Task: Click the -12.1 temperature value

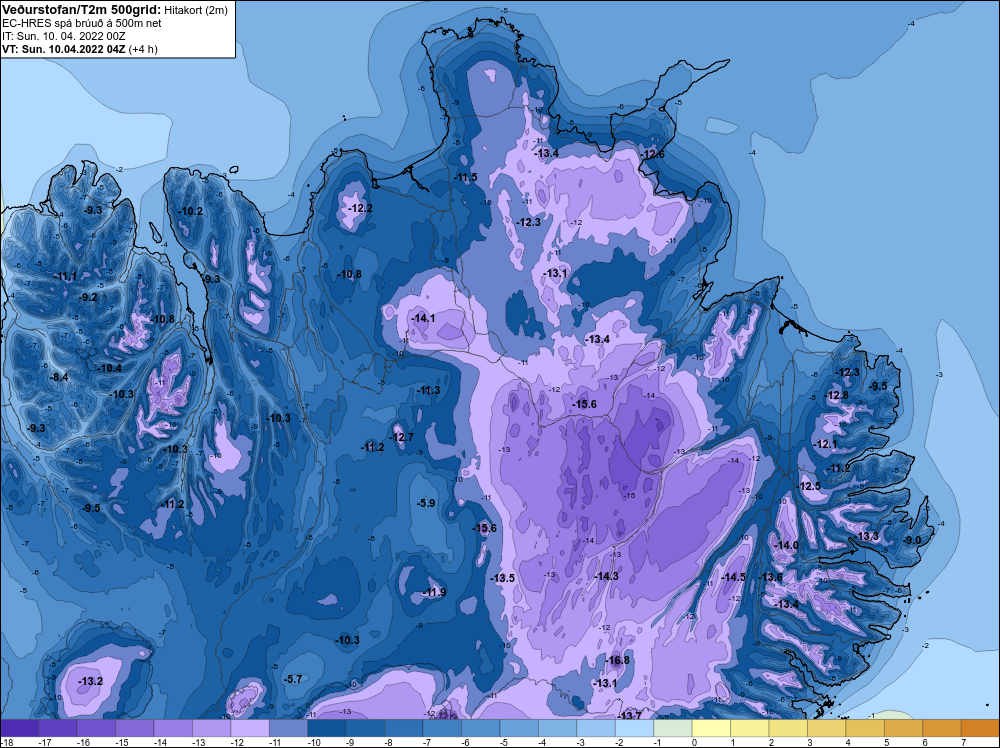Action: (826, 444)
